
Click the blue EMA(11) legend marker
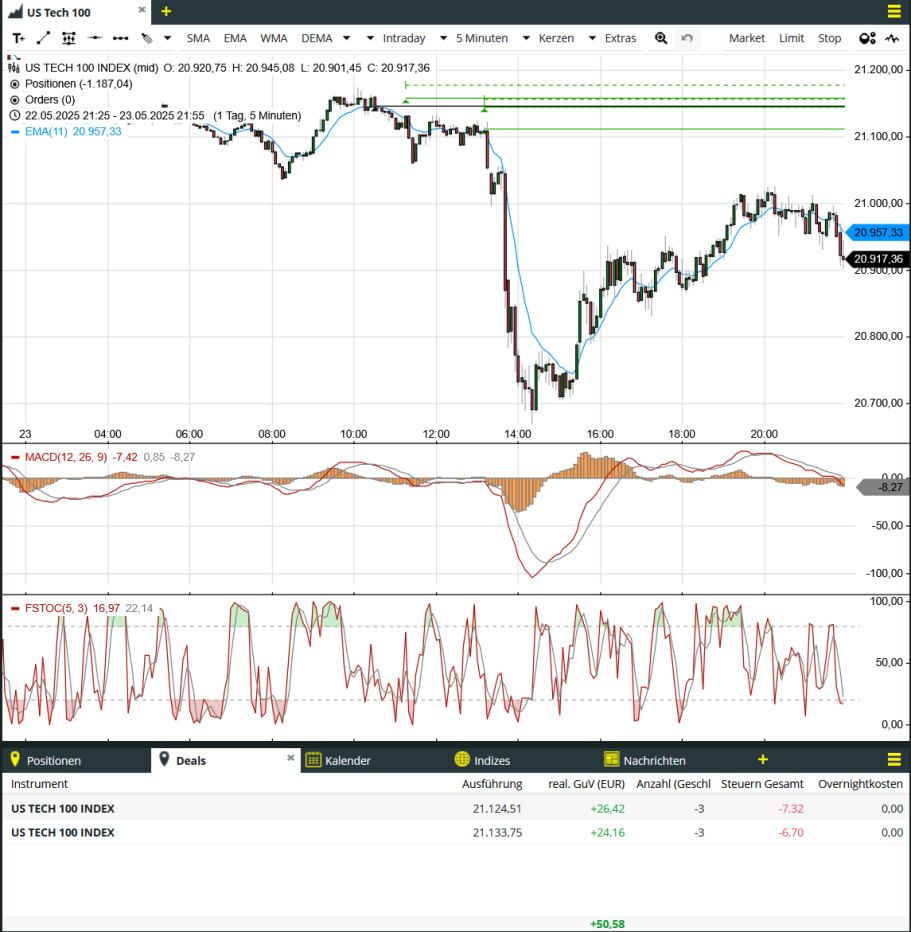coord(15,132)
